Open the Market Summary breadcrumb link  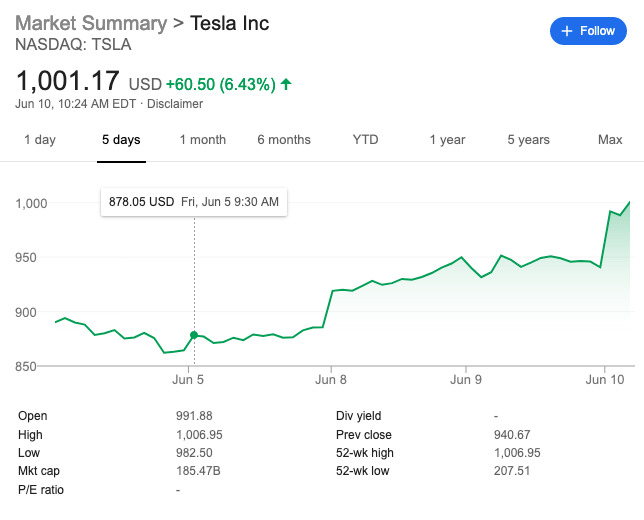point(91,22)
